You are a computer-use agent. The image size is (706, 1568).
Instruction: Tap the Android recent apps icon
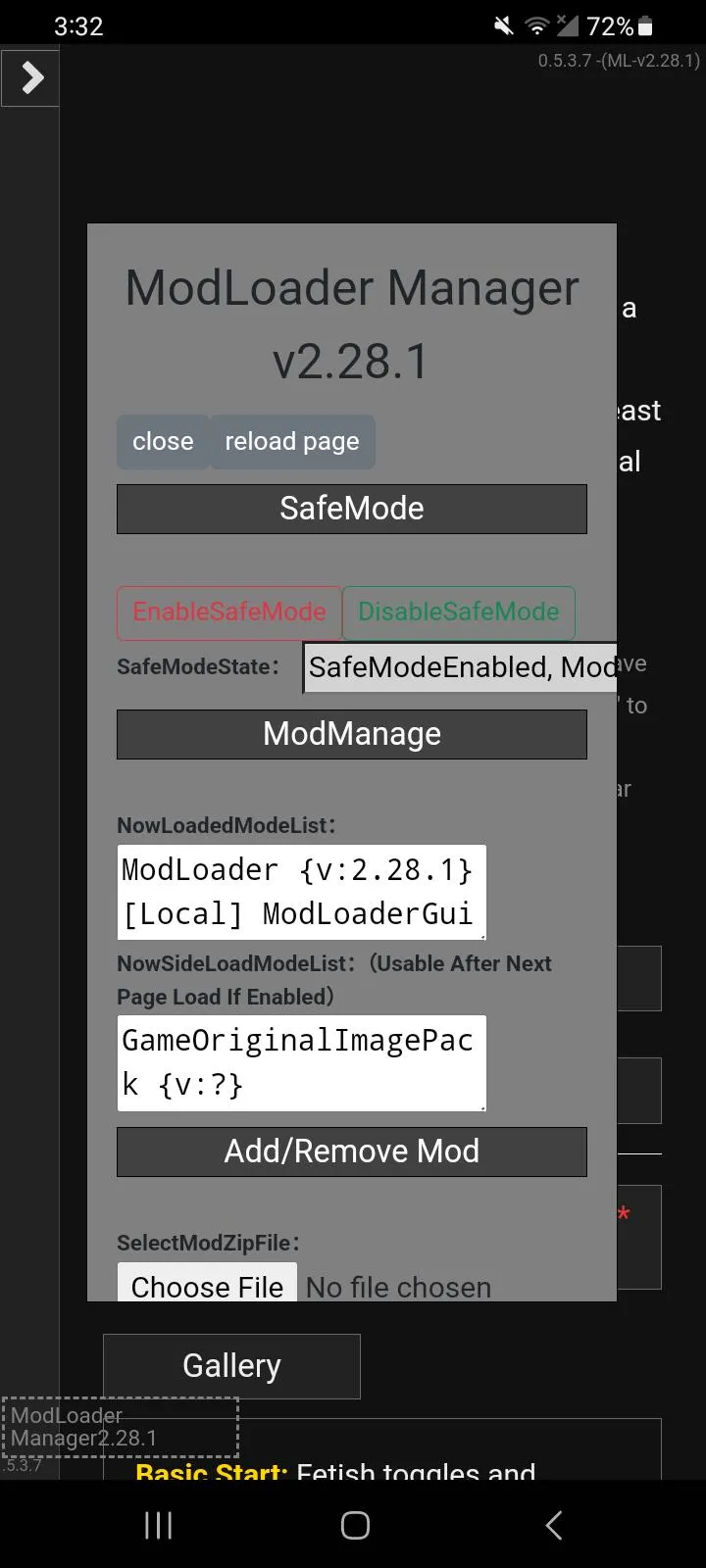coord(158,1525)
